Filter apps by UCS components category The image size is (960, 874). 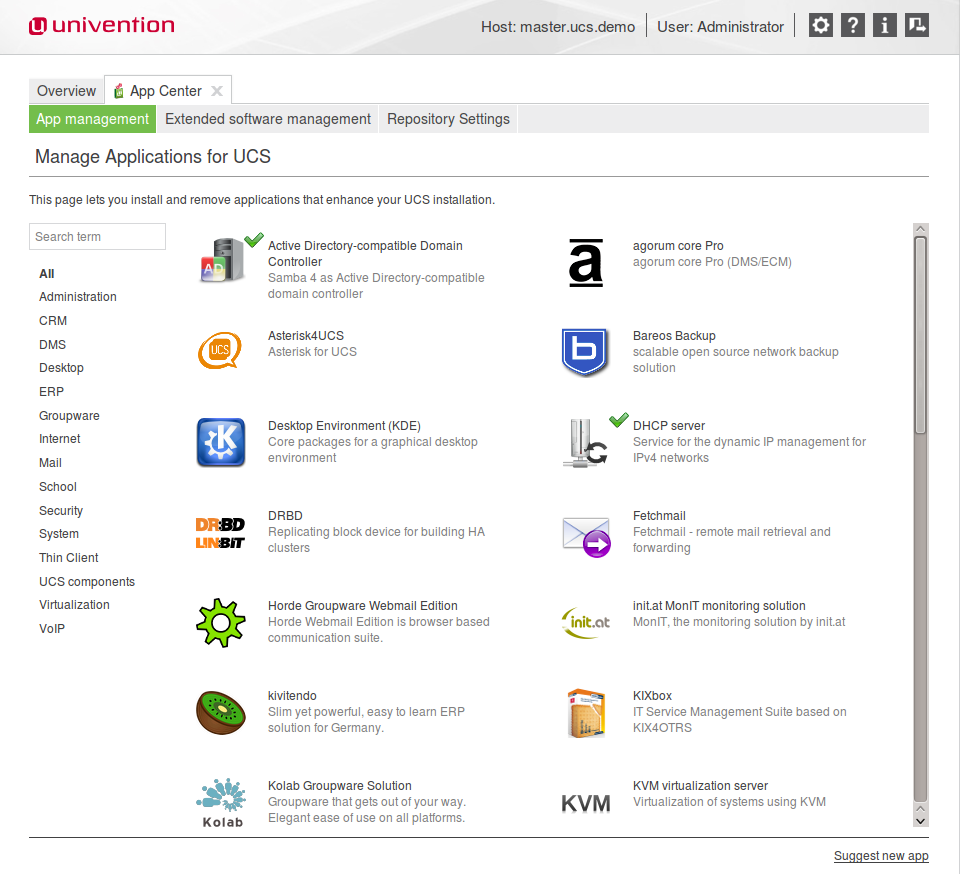pyautogui.click(x=87, y=581)
